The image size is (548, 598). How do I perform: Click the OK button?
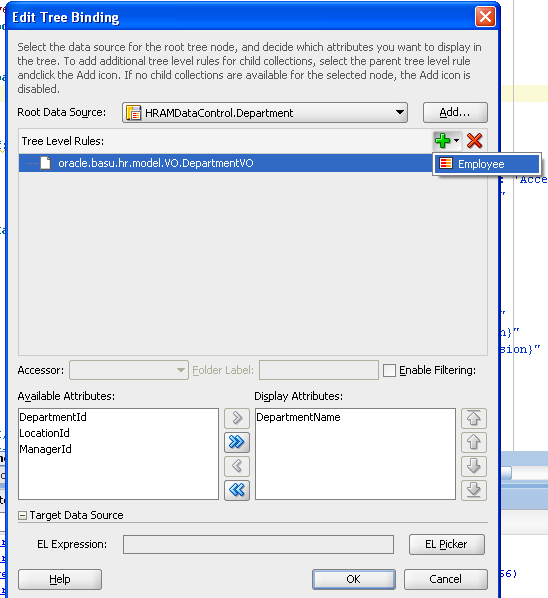[x=354, y=579]
